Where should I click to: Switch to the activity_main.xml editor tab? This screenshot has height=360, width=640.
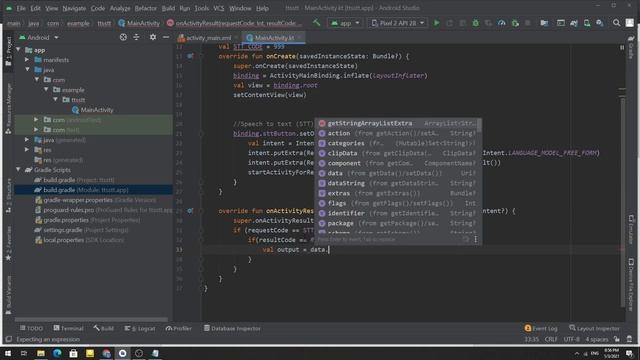tap(208, 38)
